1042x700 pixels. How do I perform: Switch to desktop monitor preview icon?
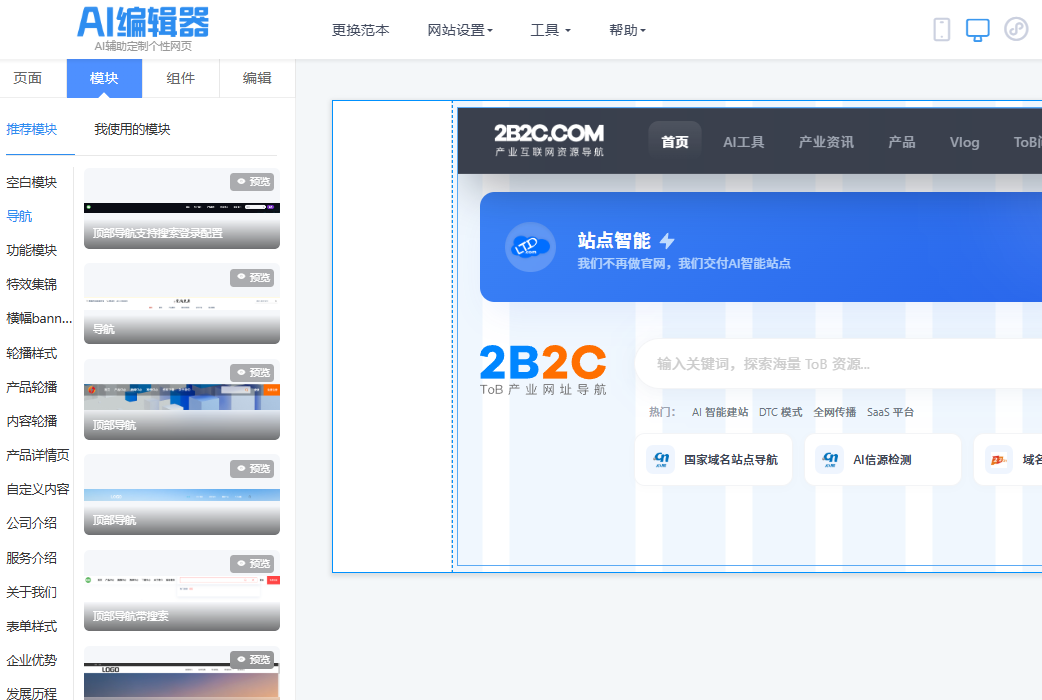point(978,30)
